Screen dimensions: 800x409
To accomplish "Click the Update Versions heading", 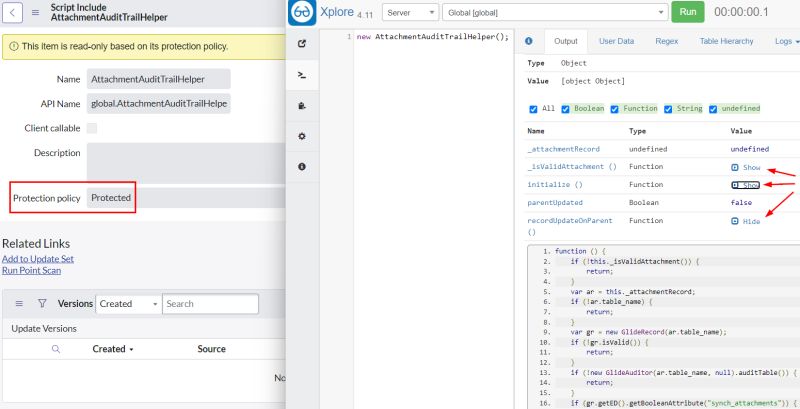I will point(44,329).
